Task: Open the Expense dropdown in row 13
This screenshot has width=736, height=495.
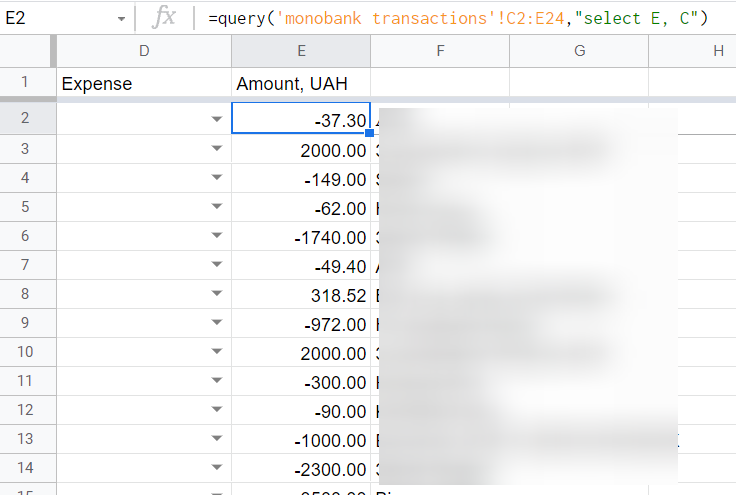Action: 216,439
